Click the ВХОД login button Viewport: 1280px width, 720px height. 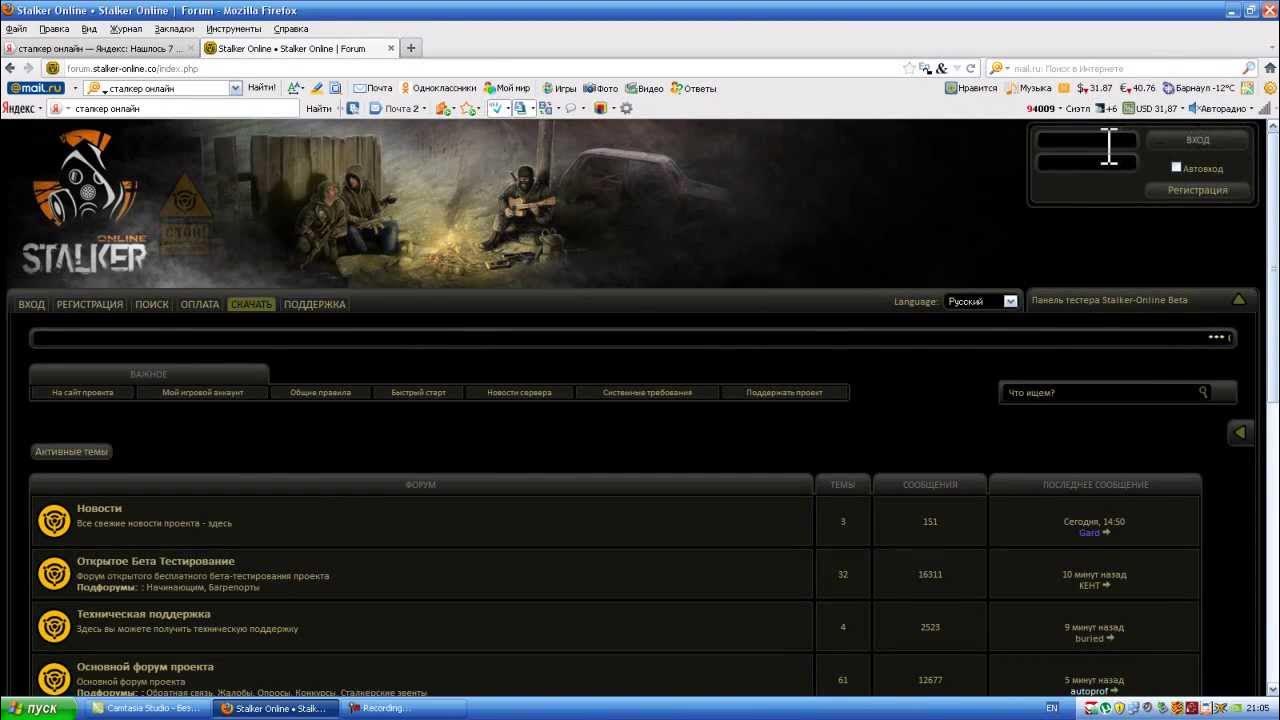(x=1197, y=140)
